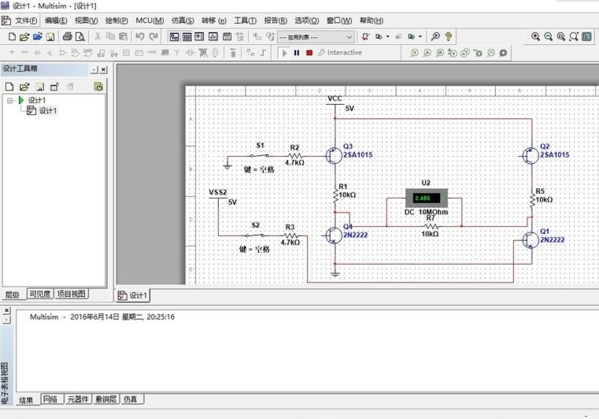Viewport: 599px width, 419px height.
Task: Place a differential voltage probe
Action: tap(452, 53)
